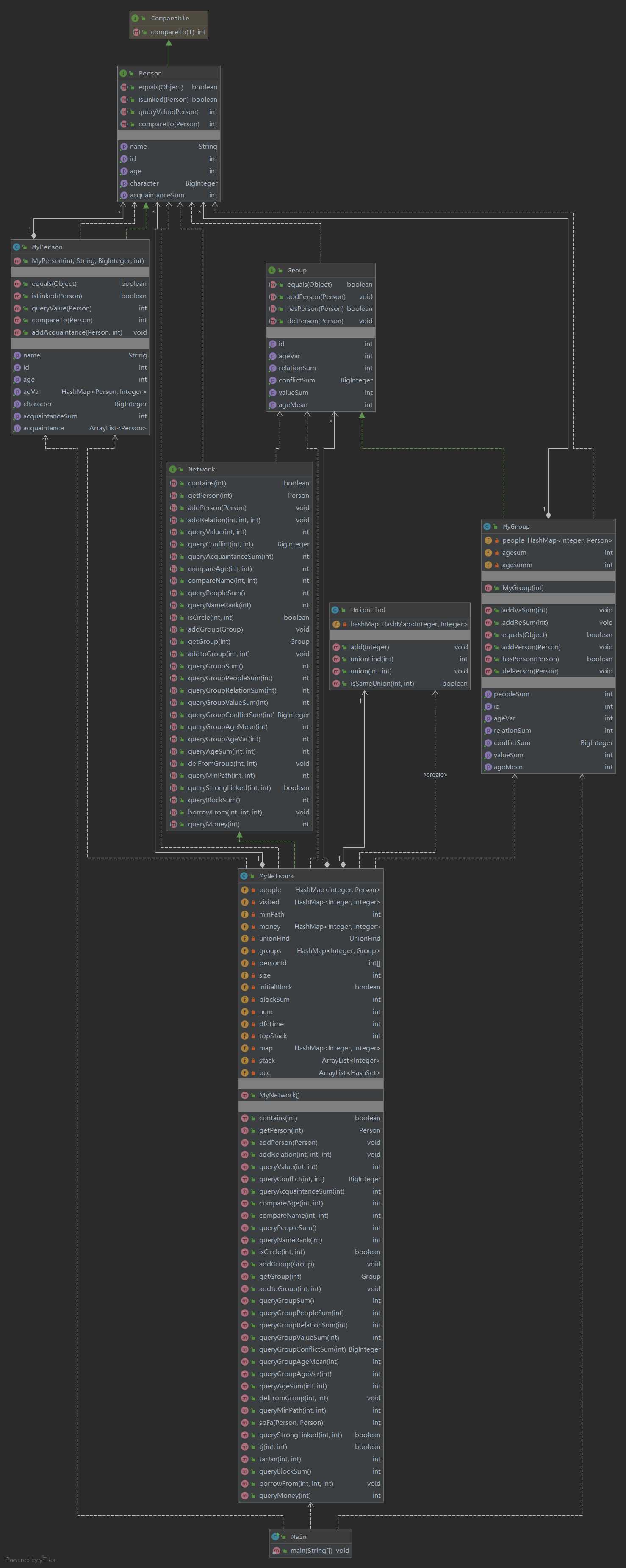
Task: Click the method icon beside Network isCircle(int, int)
Action: 174,617
